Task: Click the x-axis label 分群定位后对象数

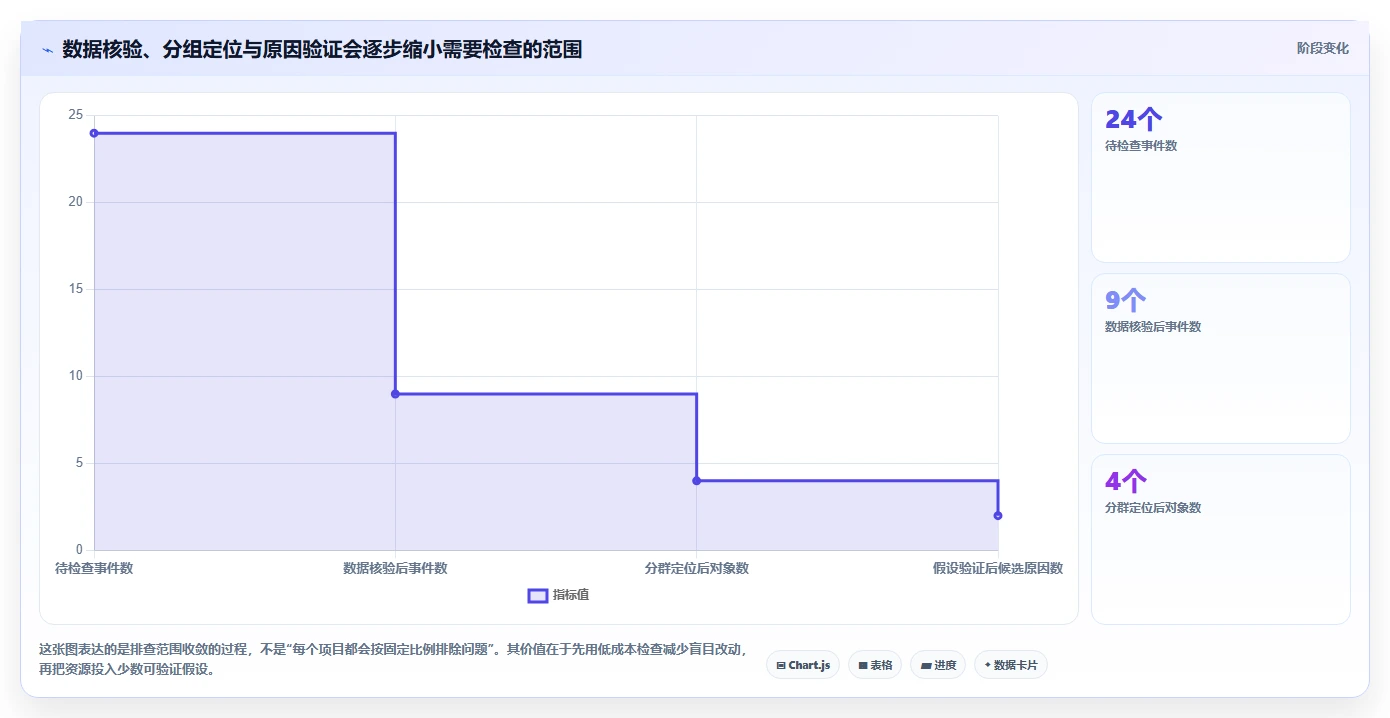Action: tap(697, 568)
